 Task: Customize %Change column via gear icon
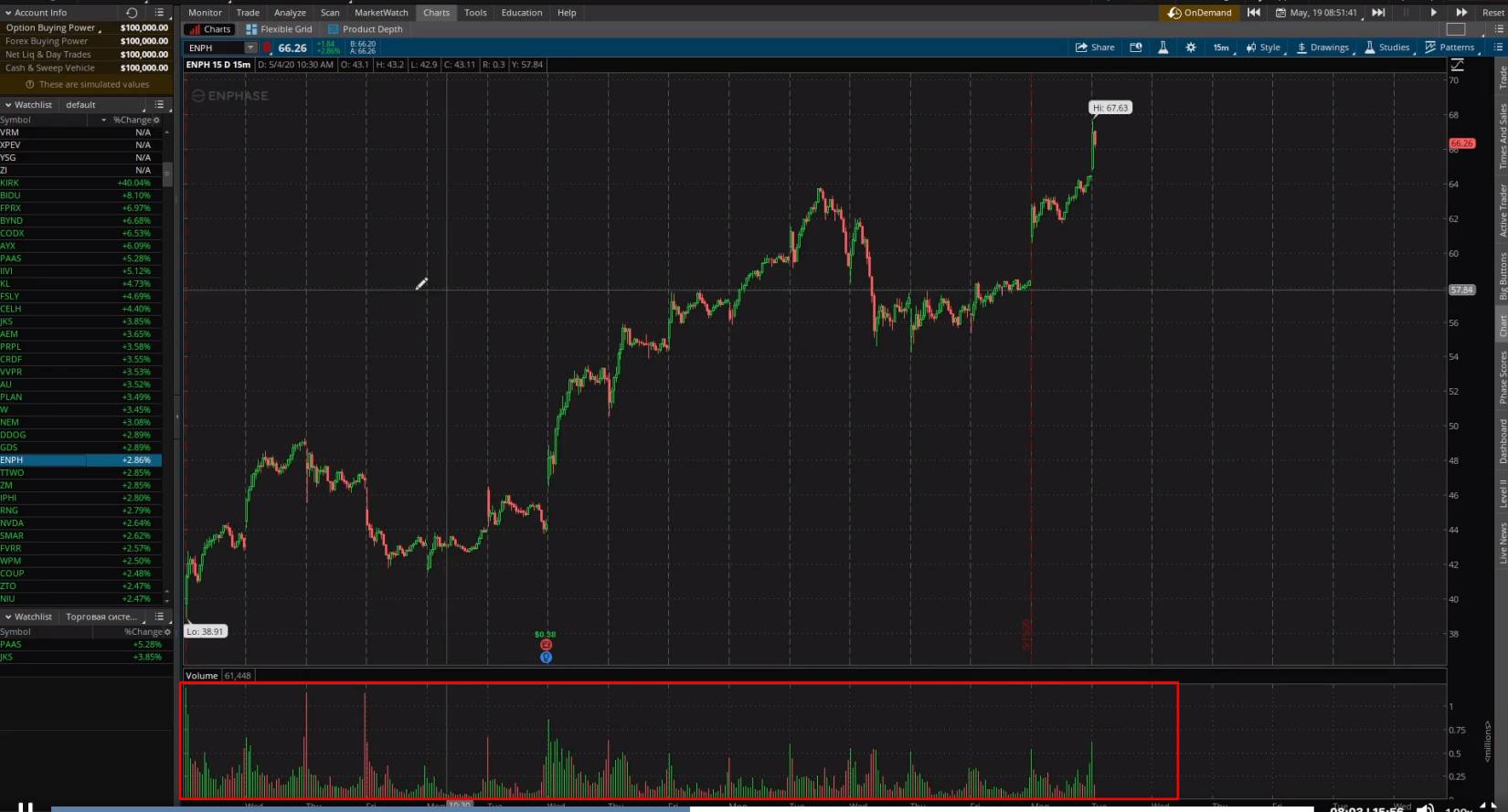pos(156,120)
